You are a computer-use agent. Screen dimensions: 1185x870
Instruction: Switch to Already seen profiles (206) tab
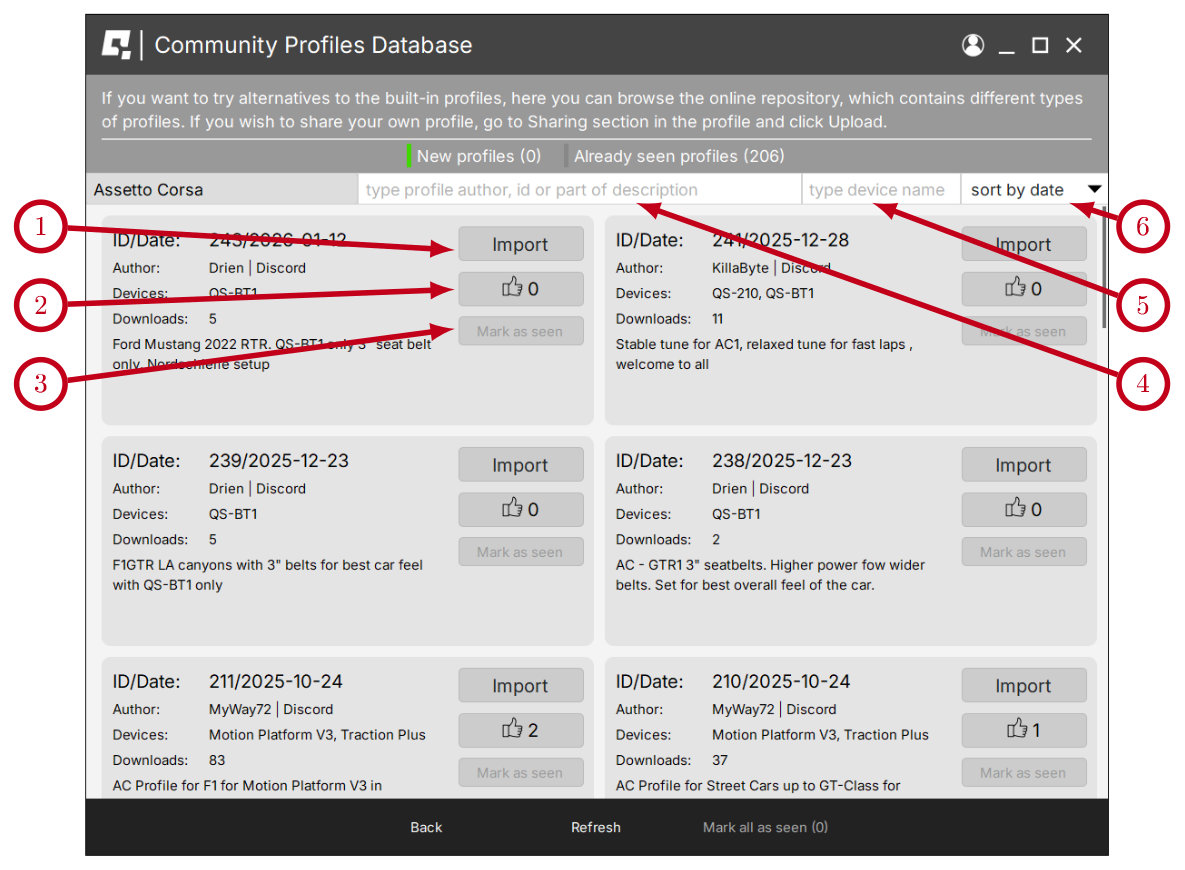pos(678,156)
